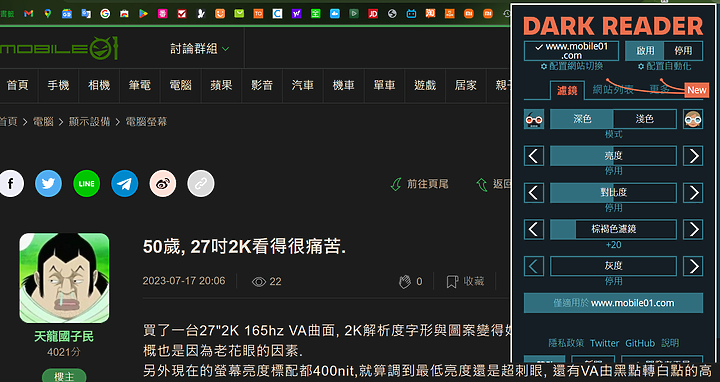Click the 電腦螢幕 breadcrumb link
Viewport: 720px width, 382px height.
point(146,122)
